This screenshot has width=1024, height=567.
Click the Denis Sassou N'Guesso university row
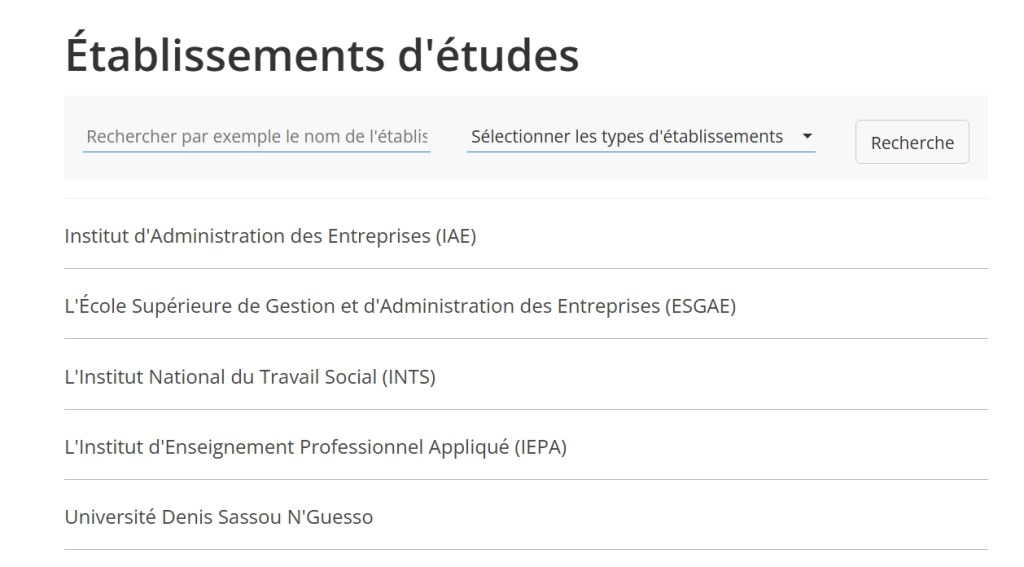pyautogui.click(x=525, y=517)
